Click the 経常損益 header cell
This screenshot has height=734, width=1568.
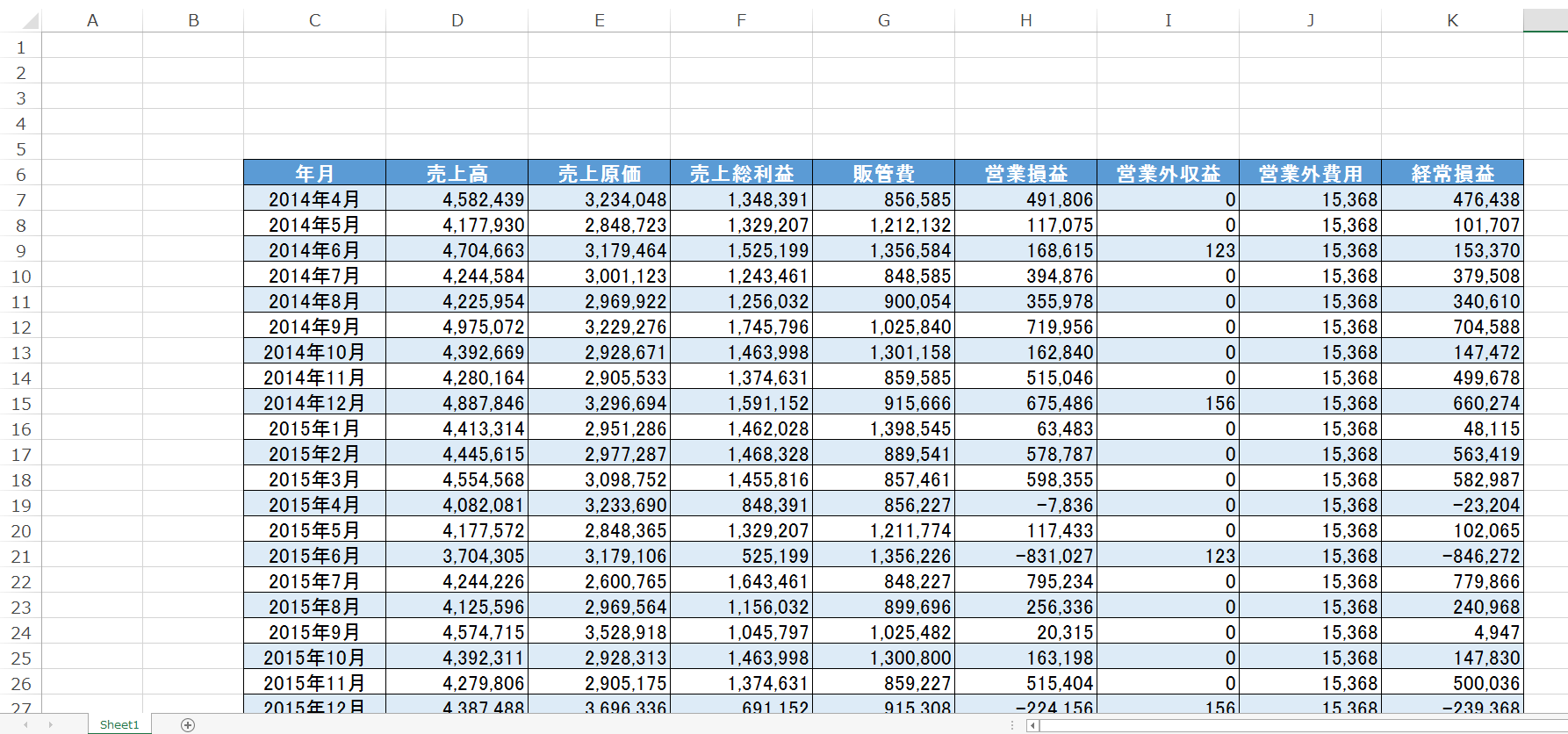pyautogui.click(x=1452, y=173)
